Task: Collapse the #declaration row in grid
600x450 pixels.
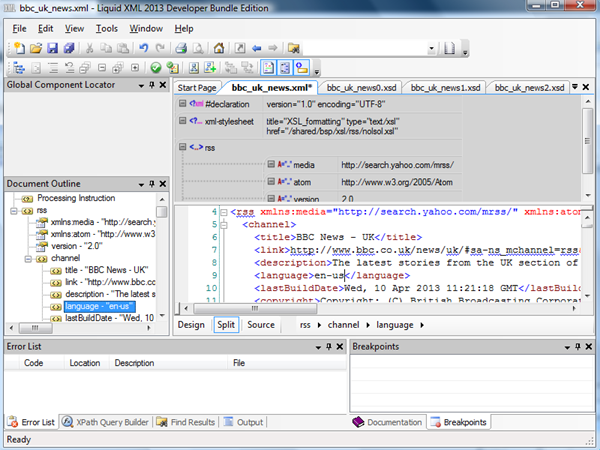Action: pyautogui.click(x=183, y=103)
